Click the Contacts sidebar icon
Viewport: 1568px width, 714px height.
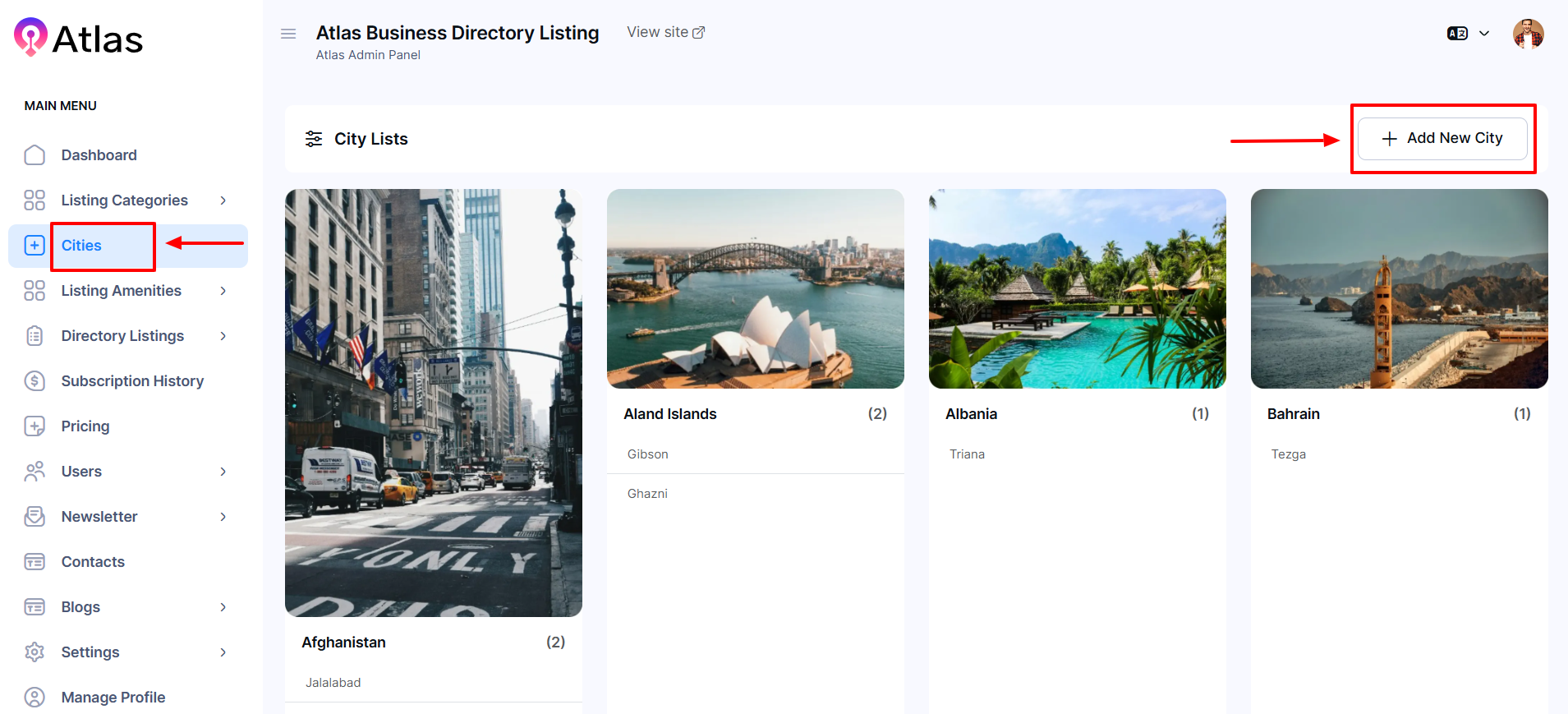(34, 562)
